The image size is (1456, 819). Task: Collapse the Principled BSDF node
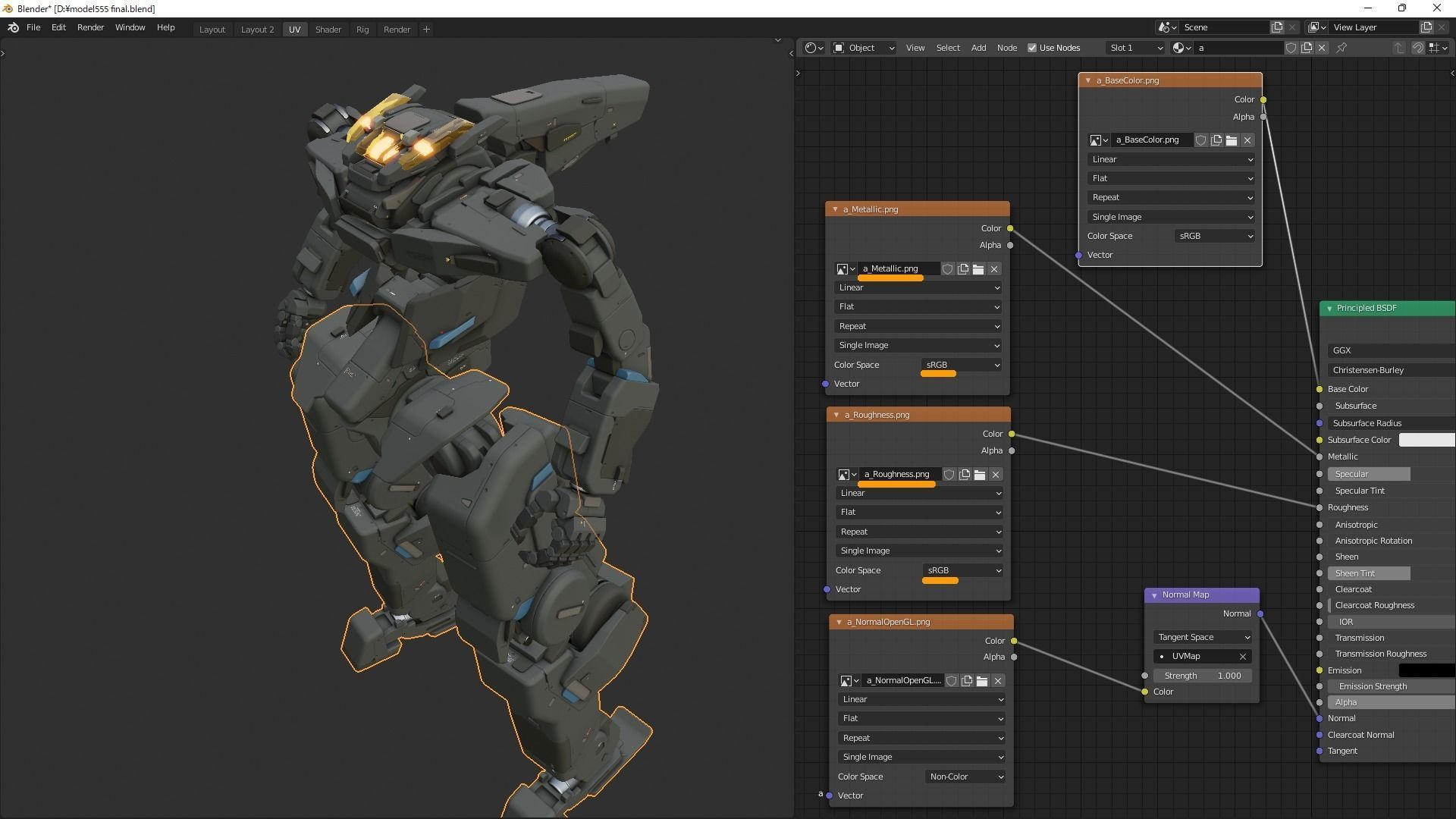point(1329,309)
